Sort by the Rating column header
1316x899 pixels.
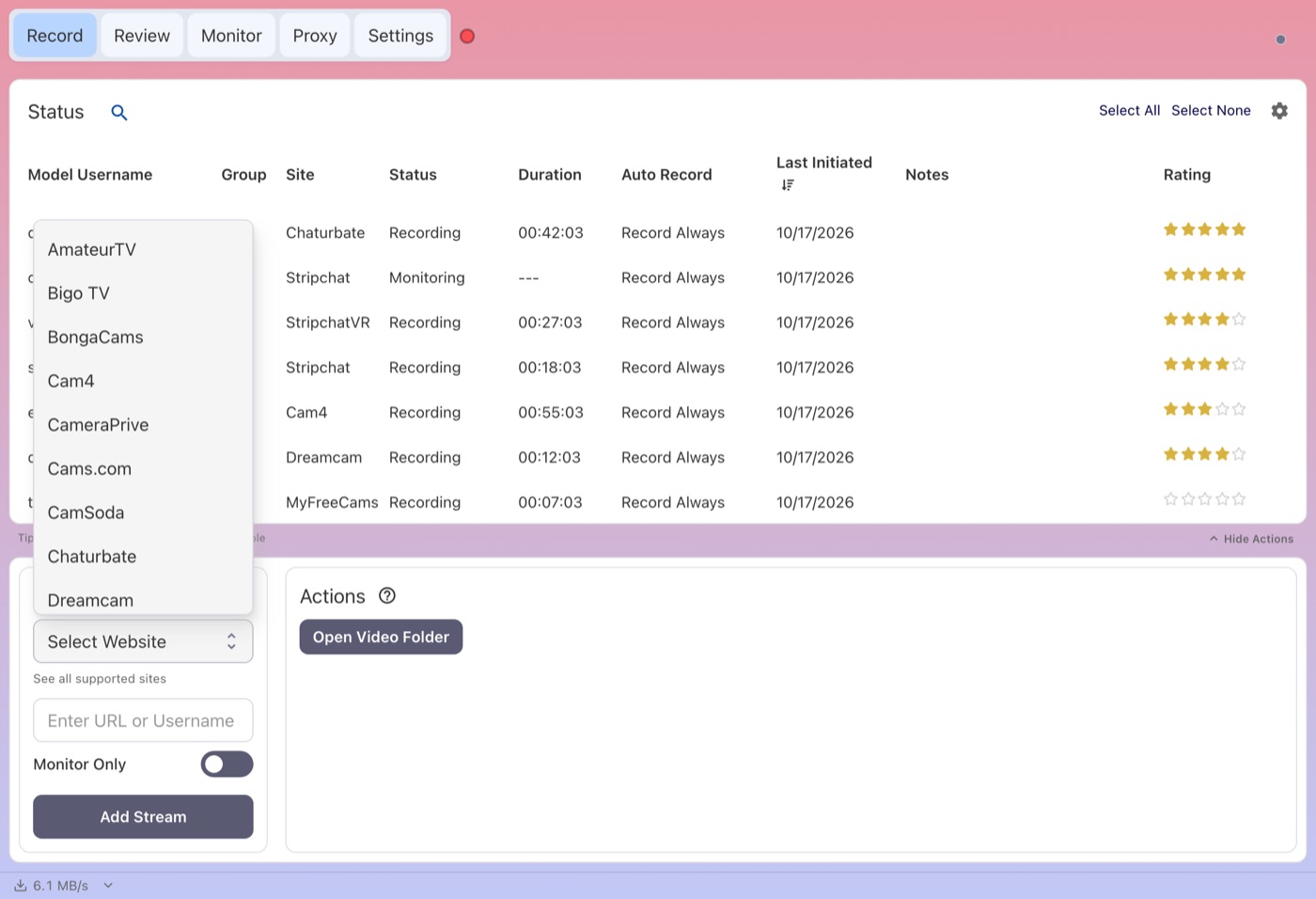coord(1187,175)
